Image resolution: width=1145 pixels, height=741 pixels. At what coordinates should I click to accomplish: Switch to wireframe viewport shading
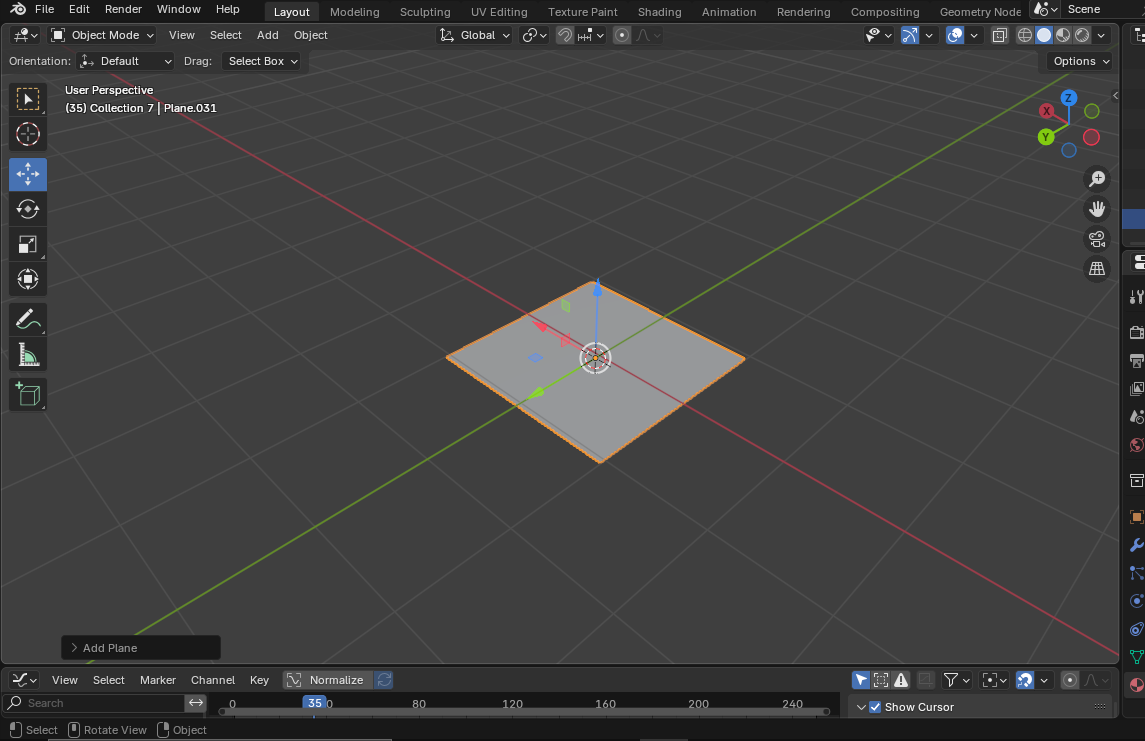pos(1025,35)
